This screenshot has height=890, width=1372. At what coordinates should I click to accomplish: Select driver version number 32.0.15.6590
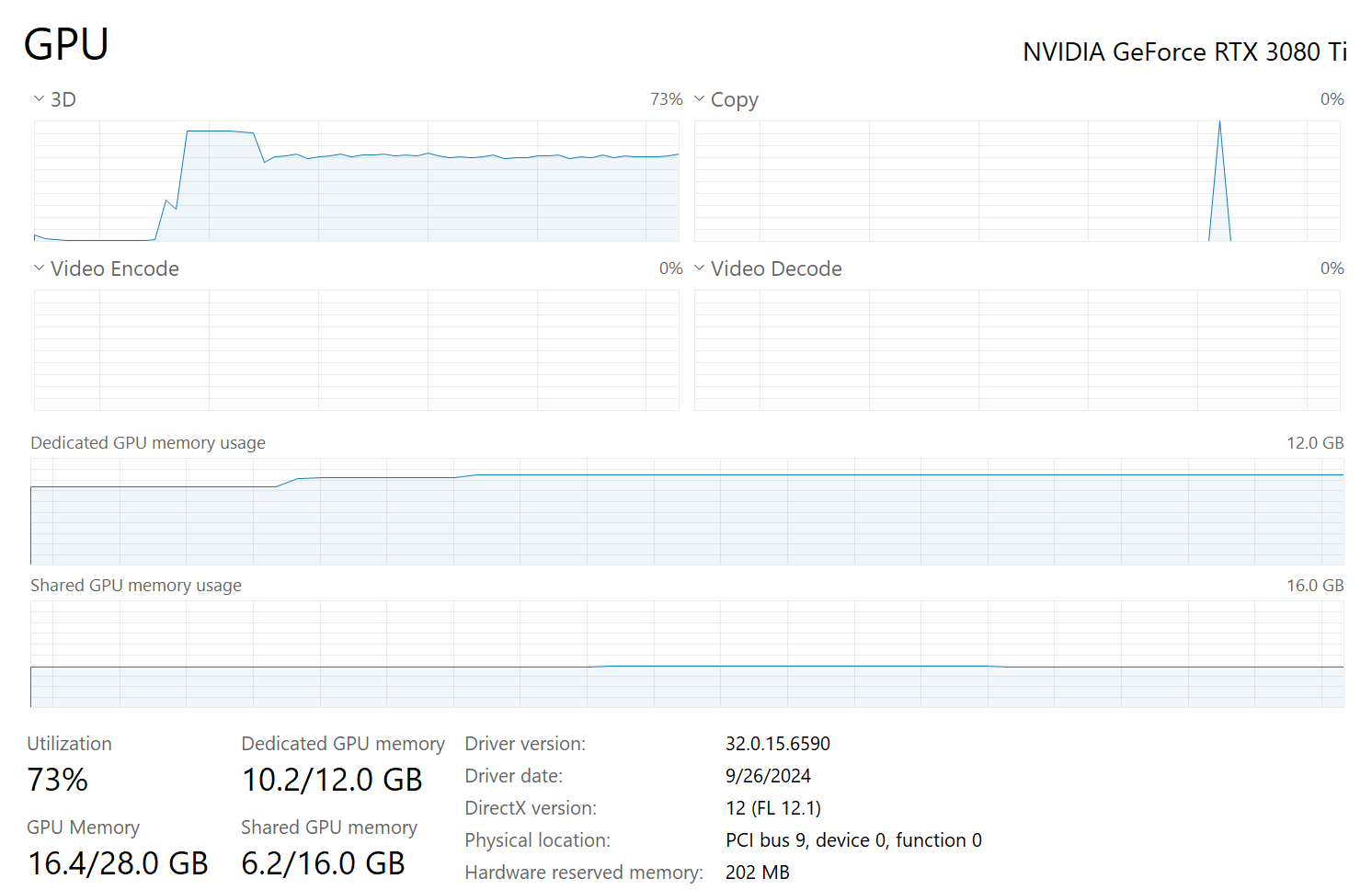(x=778, y=744)
